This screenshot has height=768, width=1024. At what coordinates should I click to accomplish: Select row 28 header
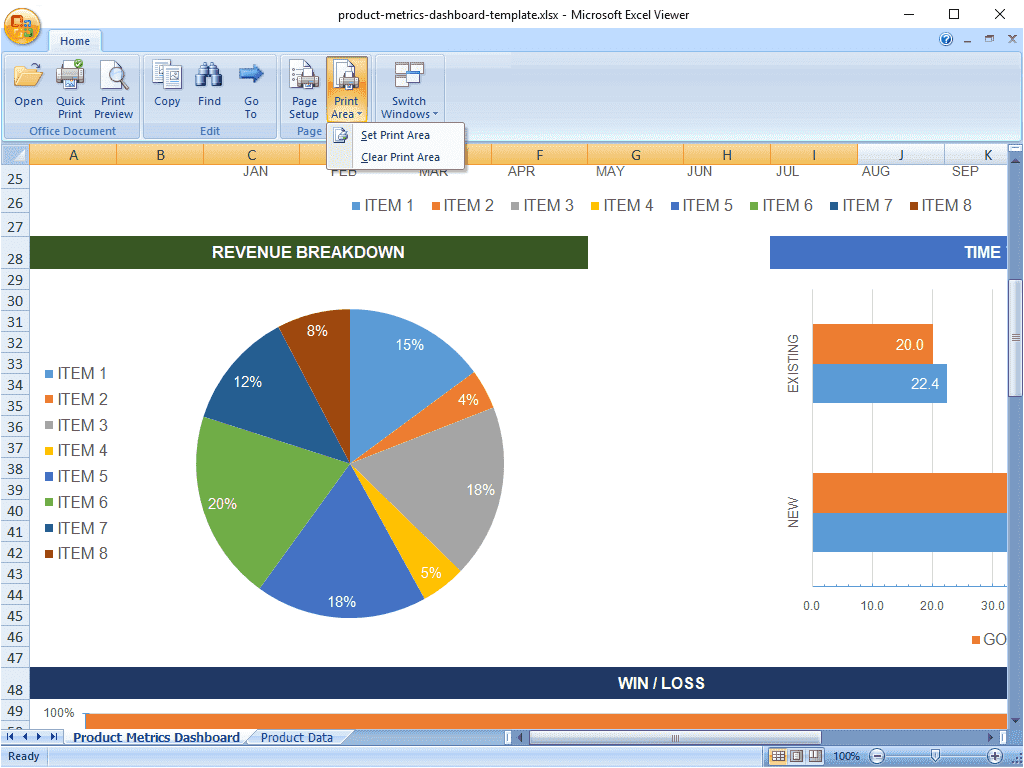tap(15, 253)
